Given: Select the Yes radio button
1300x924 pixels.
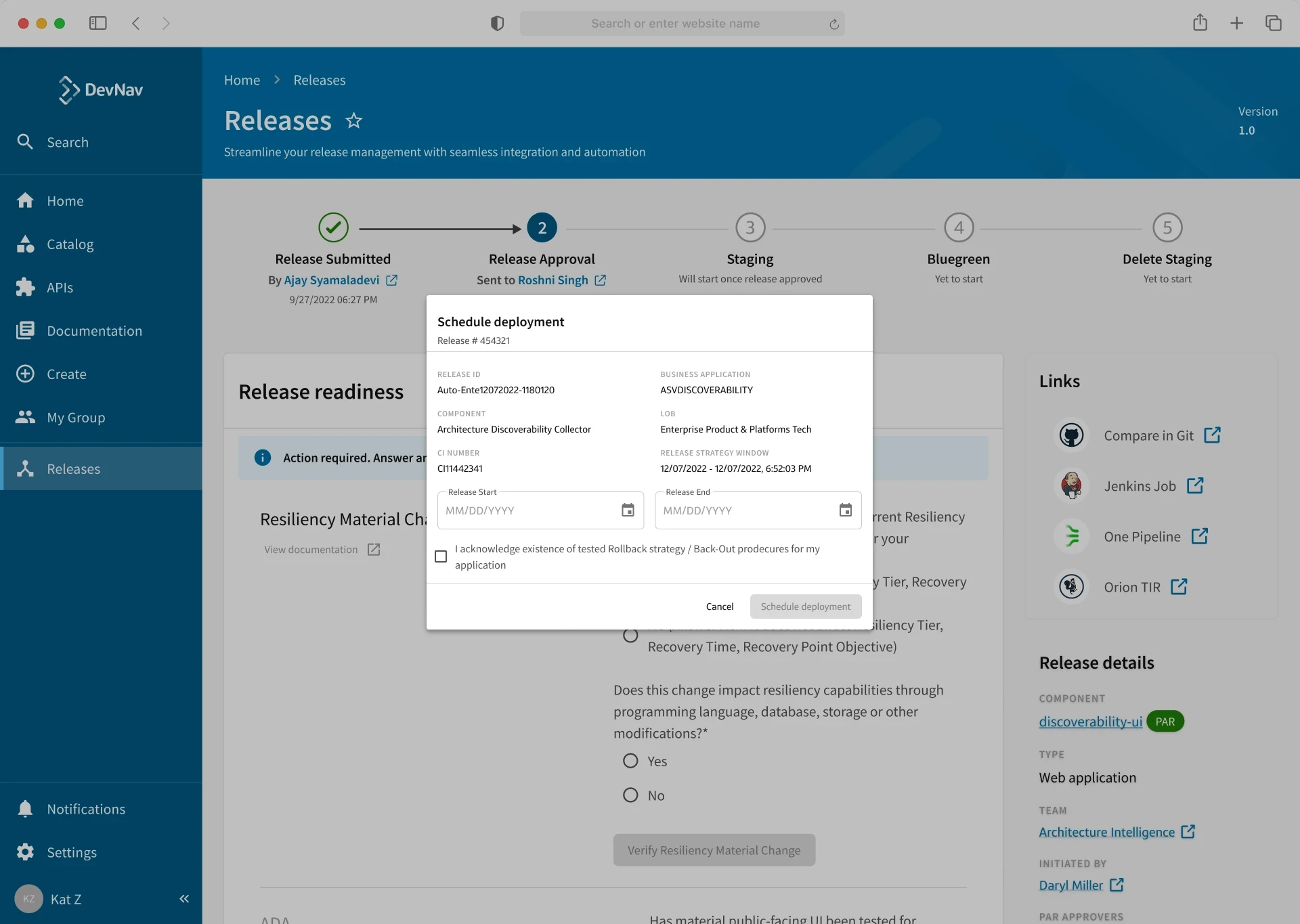Looking at the screenshot, I should point(630,761).
